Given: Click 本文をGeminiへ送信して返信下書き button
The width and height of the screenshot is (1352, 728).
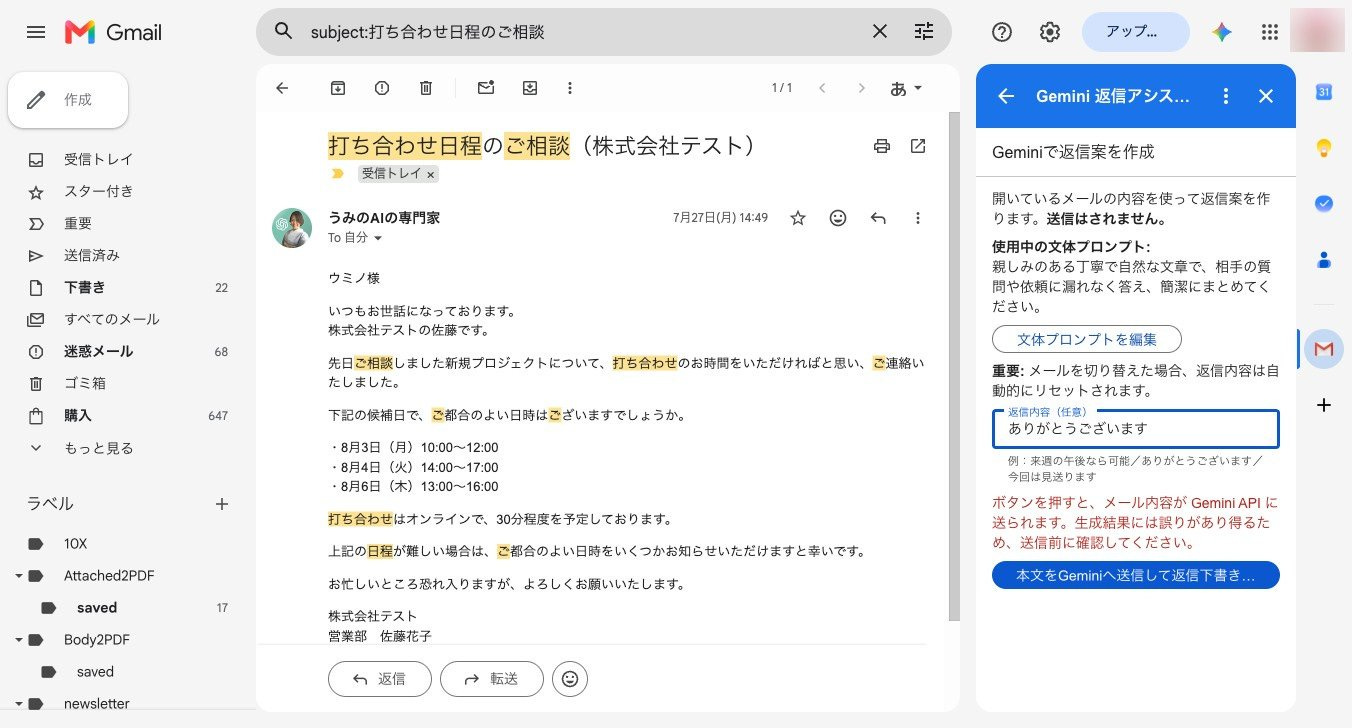Looking at the screenshot, I should [x=1136, y=575].
